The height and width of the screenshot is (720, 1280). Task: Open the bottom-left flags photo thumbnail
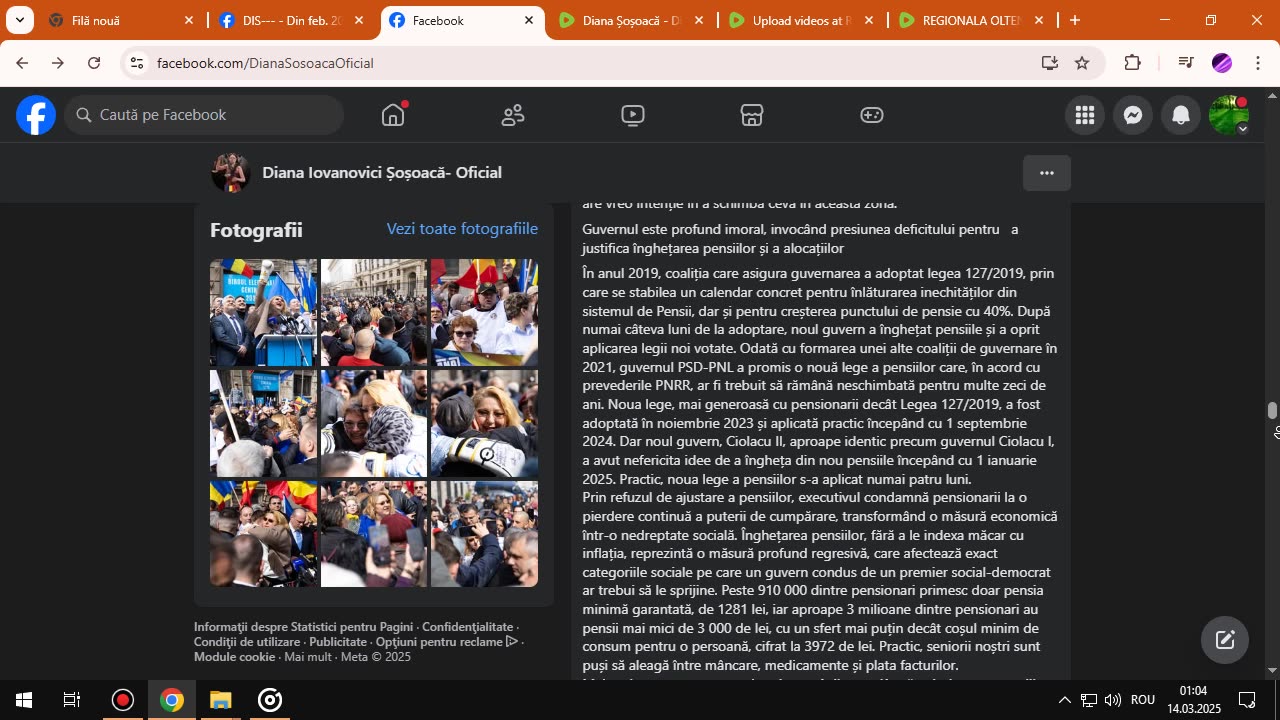click(x=263, y=534)
